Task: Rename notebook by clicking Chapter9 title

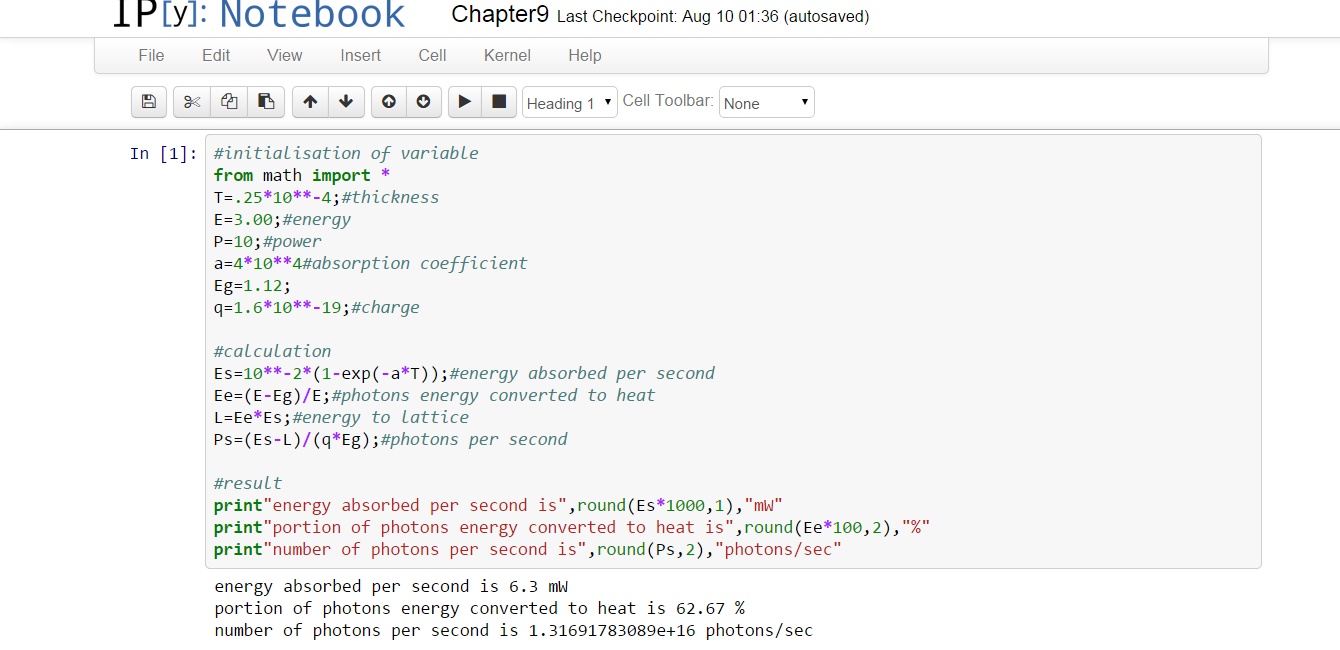Action: tap(500, 15)
